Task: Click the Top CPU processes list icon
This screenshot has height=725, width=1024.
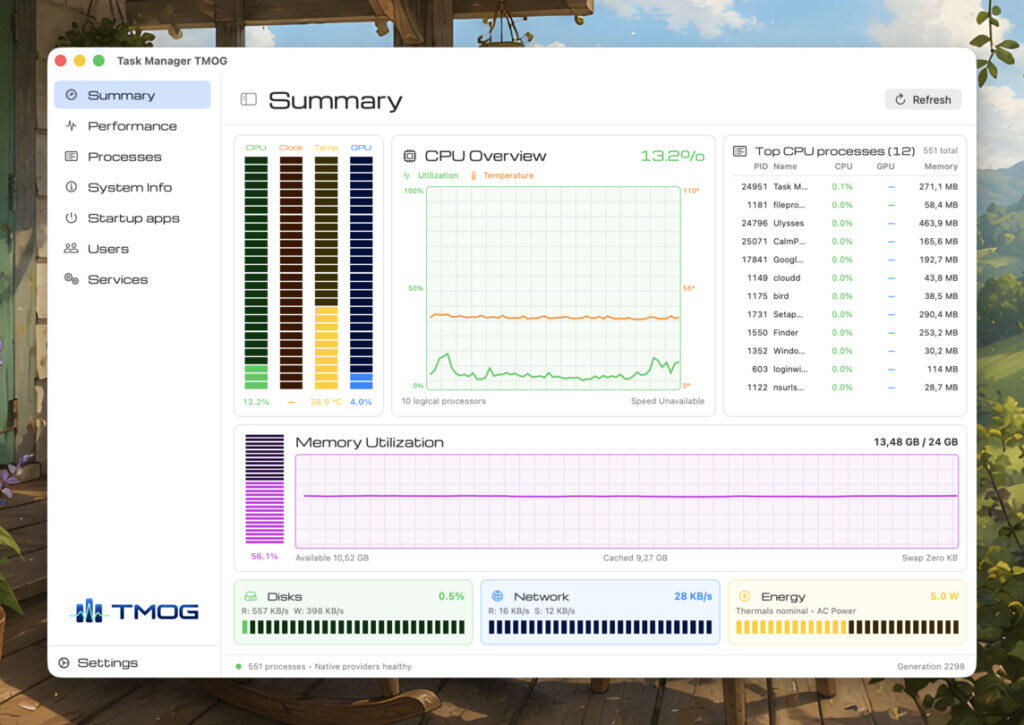Action: (740, 151)
